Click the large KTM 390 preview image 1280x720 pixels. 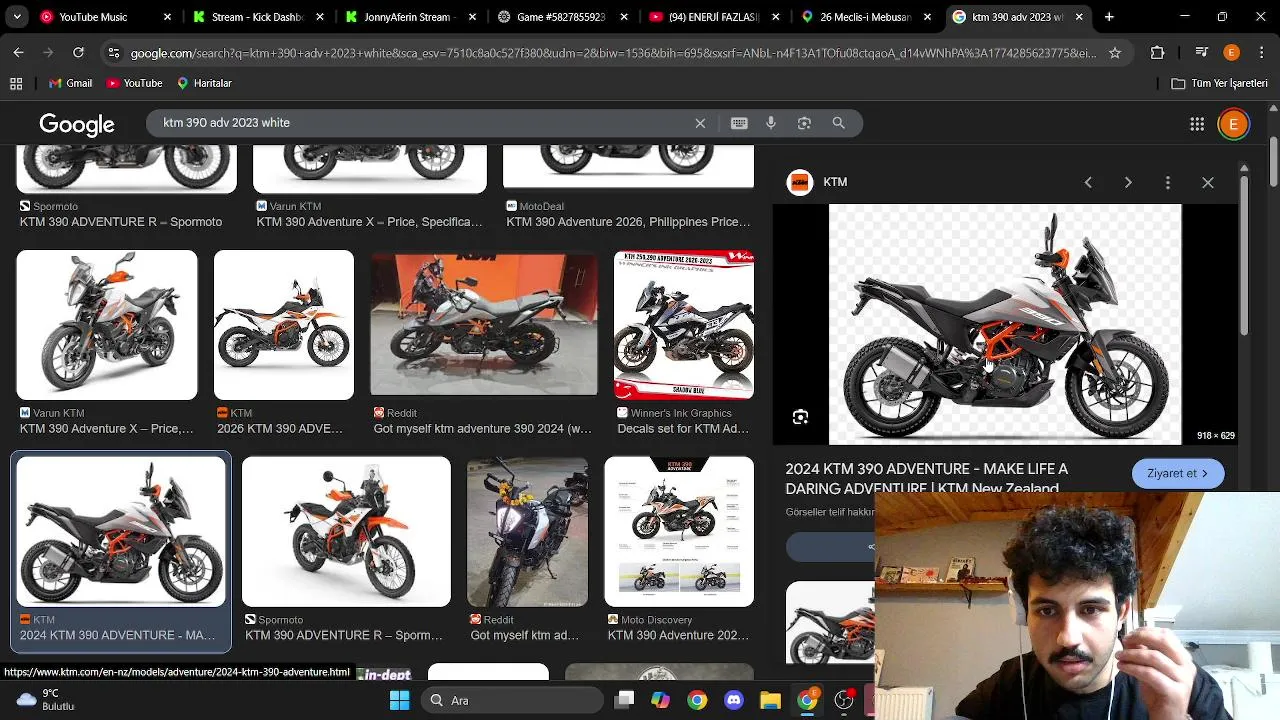1005,325
